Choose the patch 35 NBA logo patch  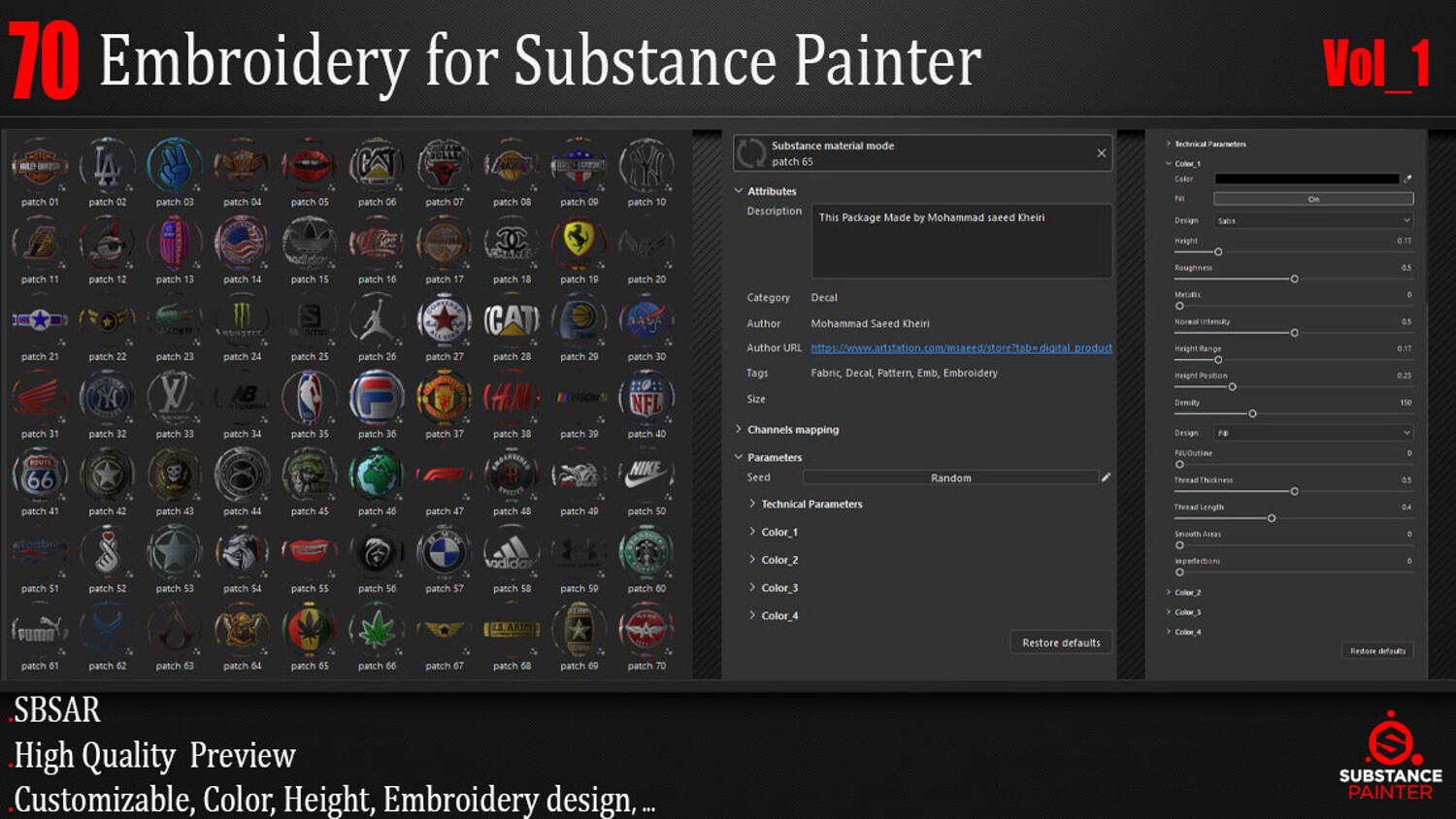pos(310,398)
